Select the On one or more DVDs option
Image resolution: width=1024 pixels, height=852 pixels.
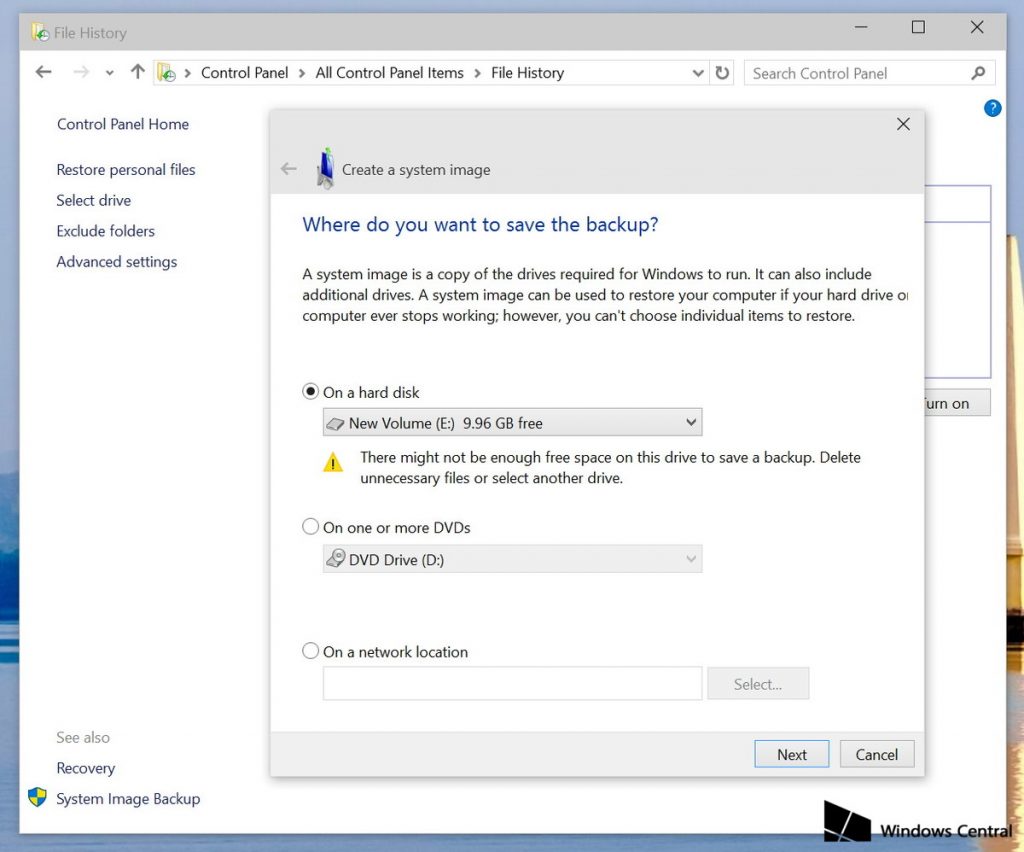tap(310, 527)
